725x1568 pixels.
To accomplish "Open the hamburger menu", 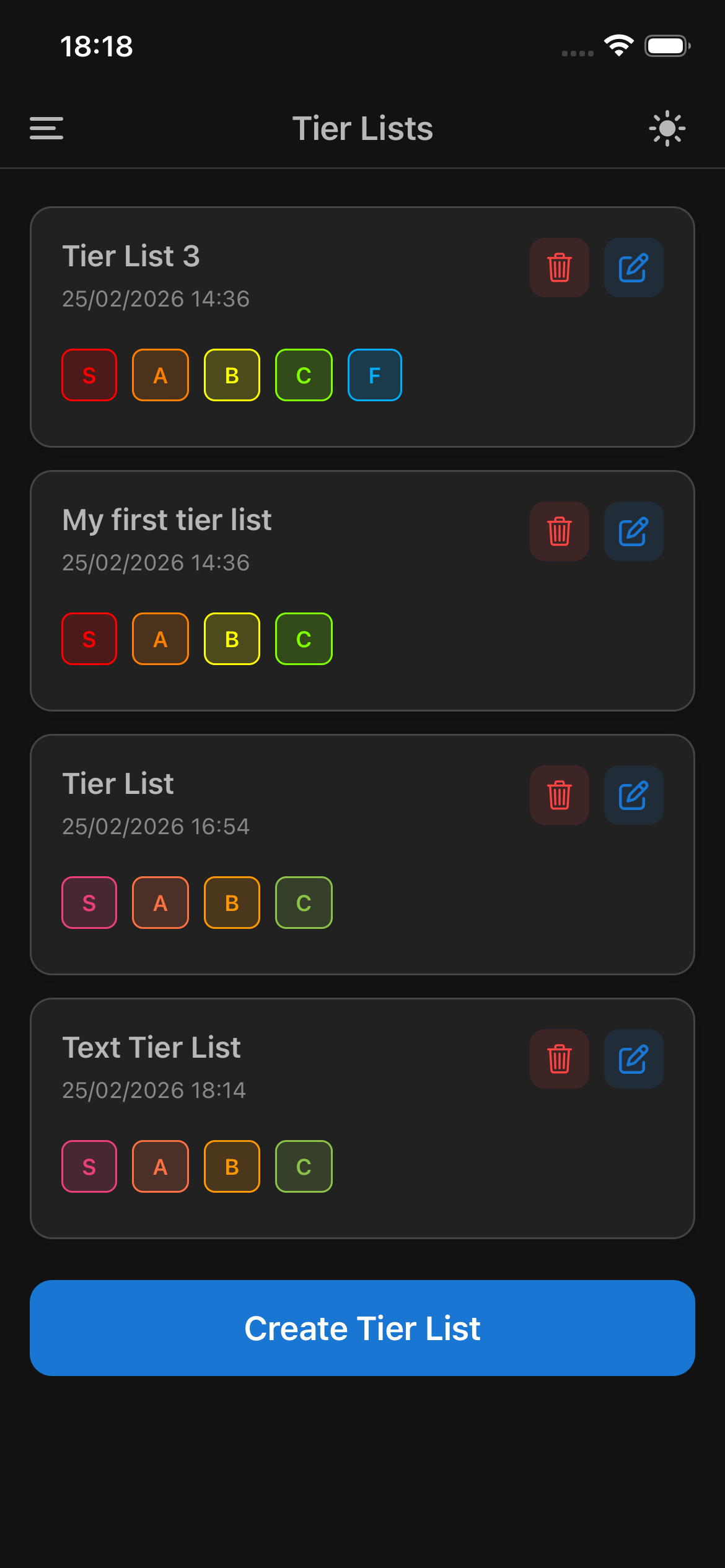I will pos(46,128).
